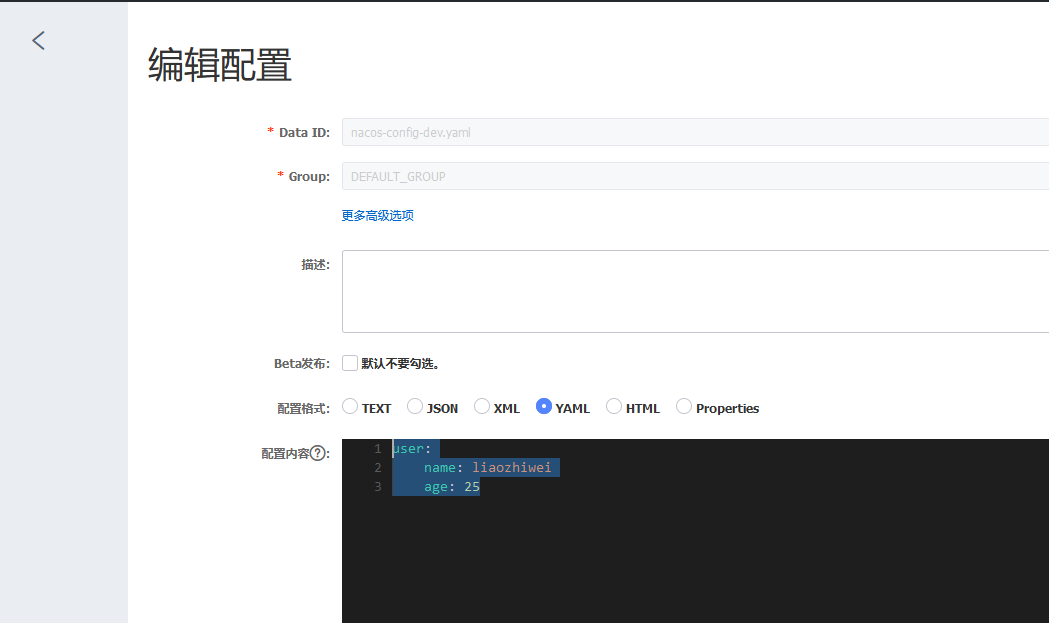Expand 更多高级选项 advanced options

coord(377,215)
